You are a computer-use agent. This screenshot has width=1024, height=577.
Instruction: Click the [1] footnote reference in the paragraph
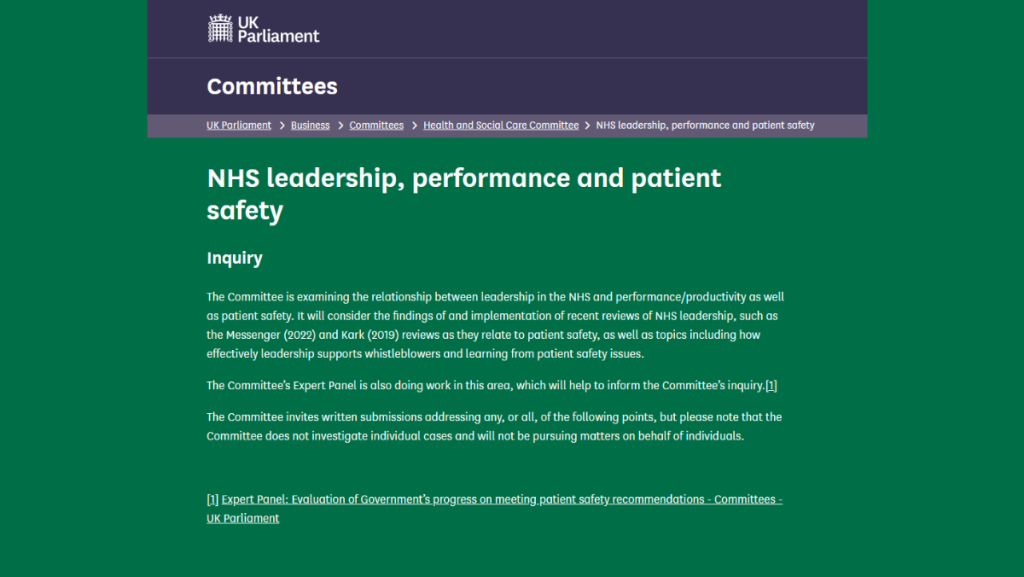pos(771,385)
